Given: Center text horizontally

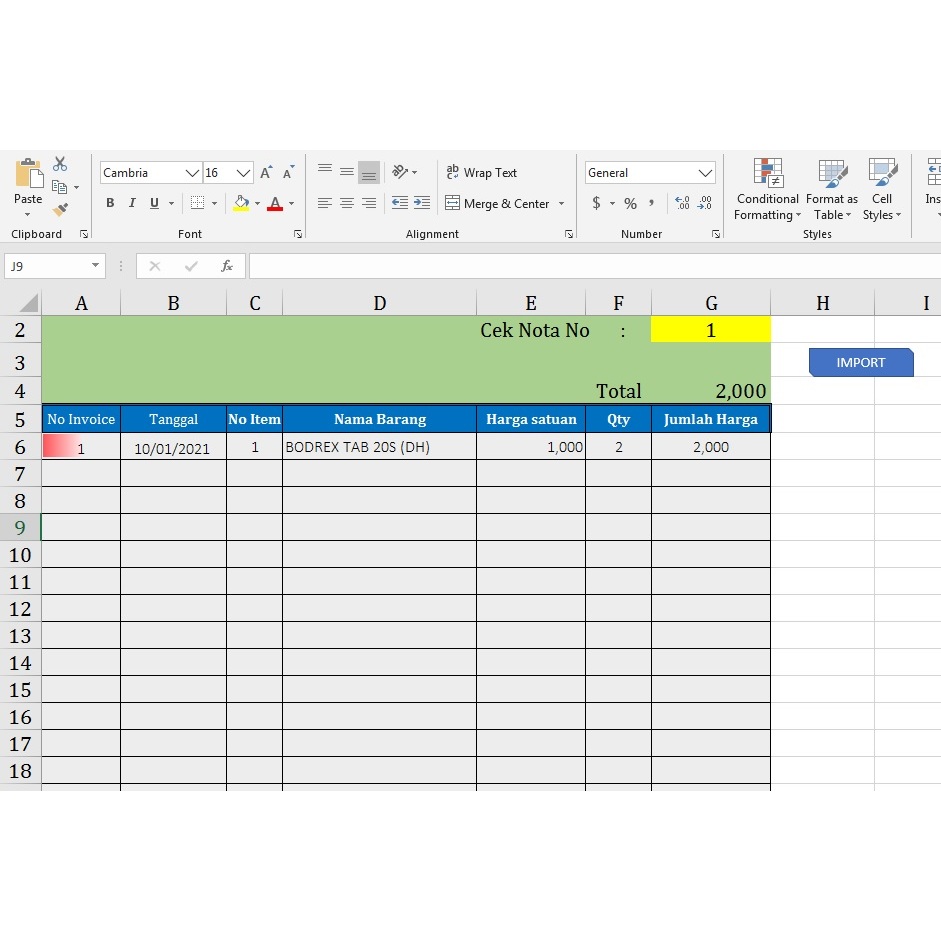Looking at the screenshot, I should [347, 203].
